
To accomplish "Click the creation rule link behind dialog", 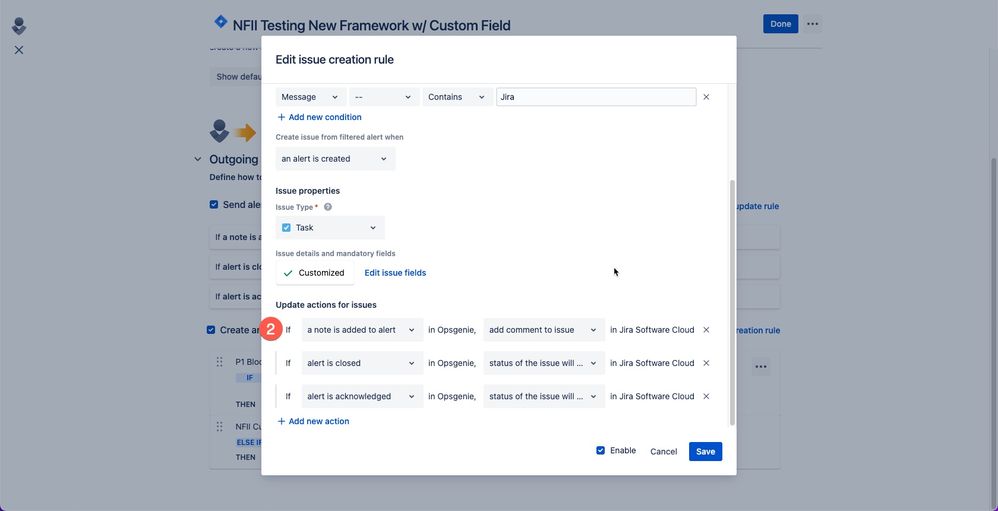I will (x=758, y=331).
